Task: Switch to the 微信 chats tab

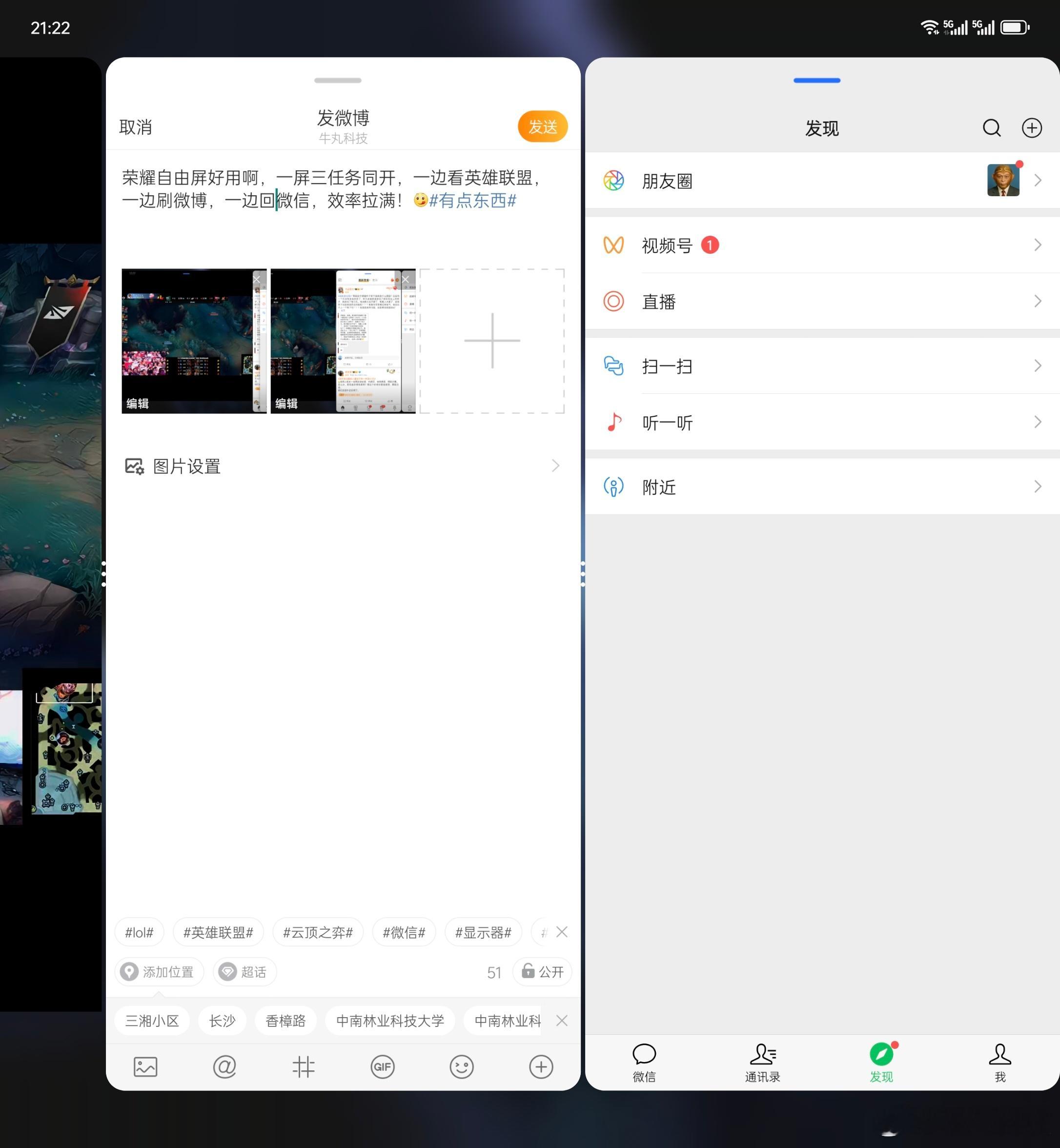Action: (x=644, y=1063)
